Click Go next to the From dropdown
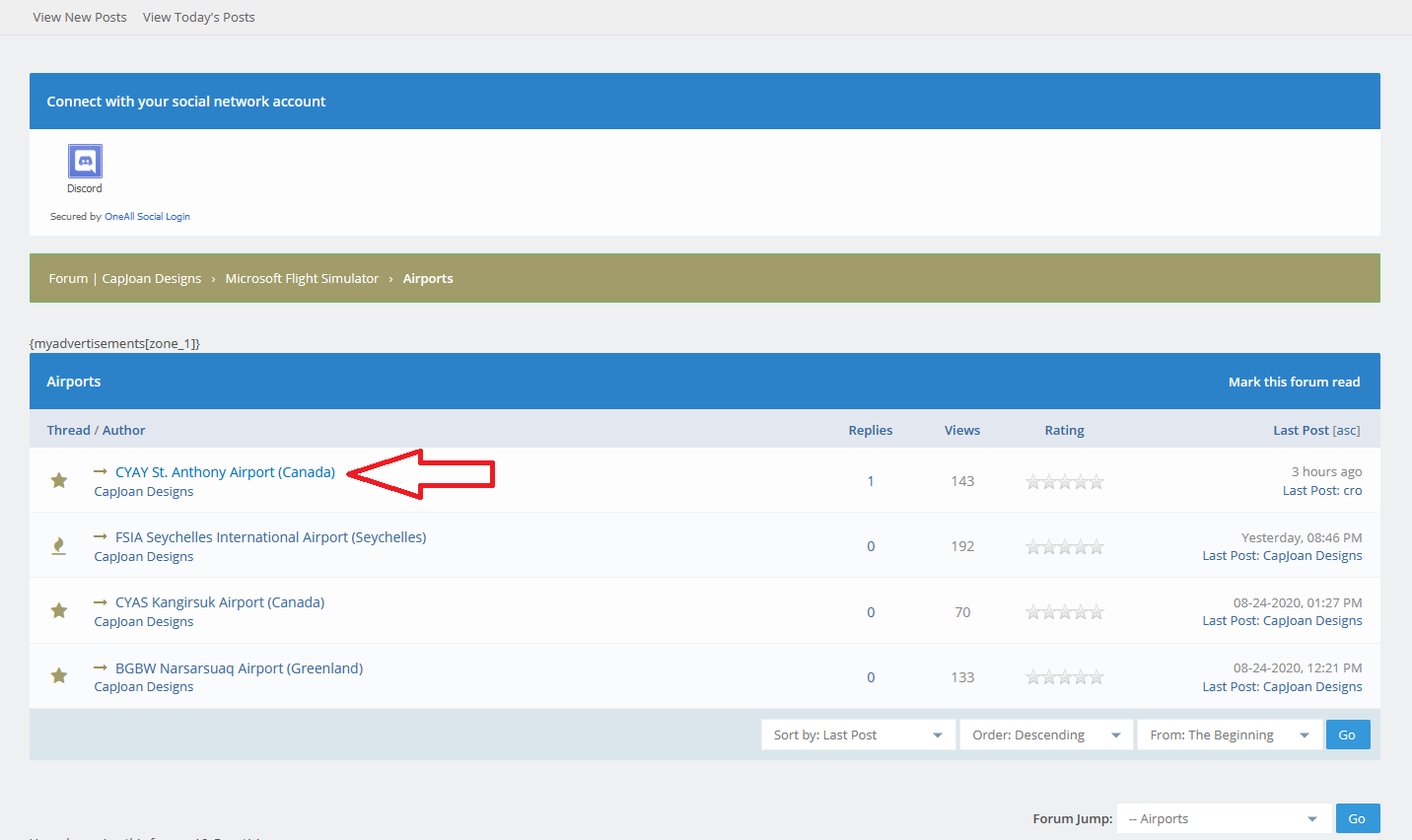The height and width of the screenshot is (840, 1412). pyautogui.click(x=1348, y=735)
